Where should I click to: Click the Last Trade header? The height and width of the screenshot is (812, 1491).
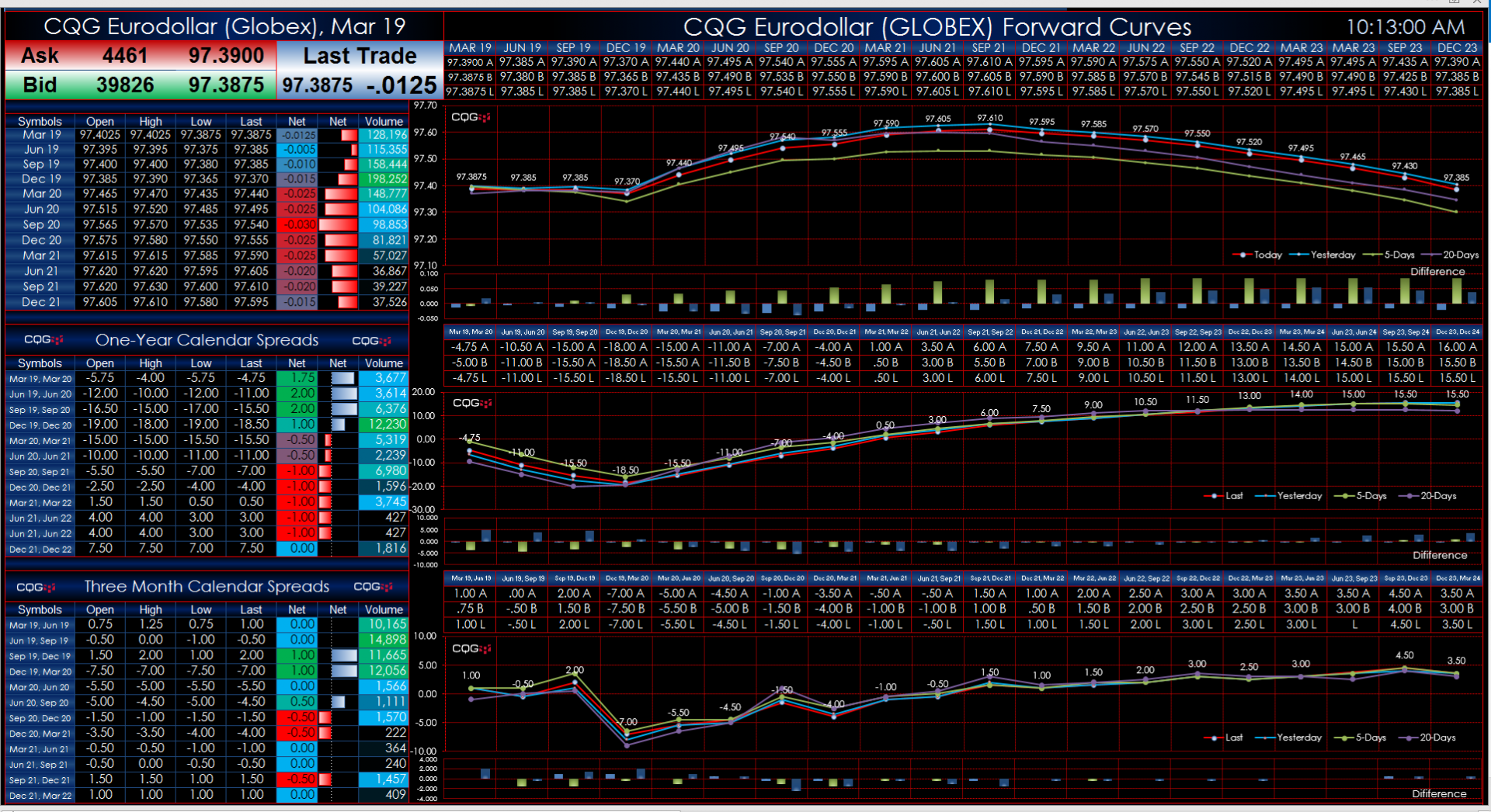360,56
